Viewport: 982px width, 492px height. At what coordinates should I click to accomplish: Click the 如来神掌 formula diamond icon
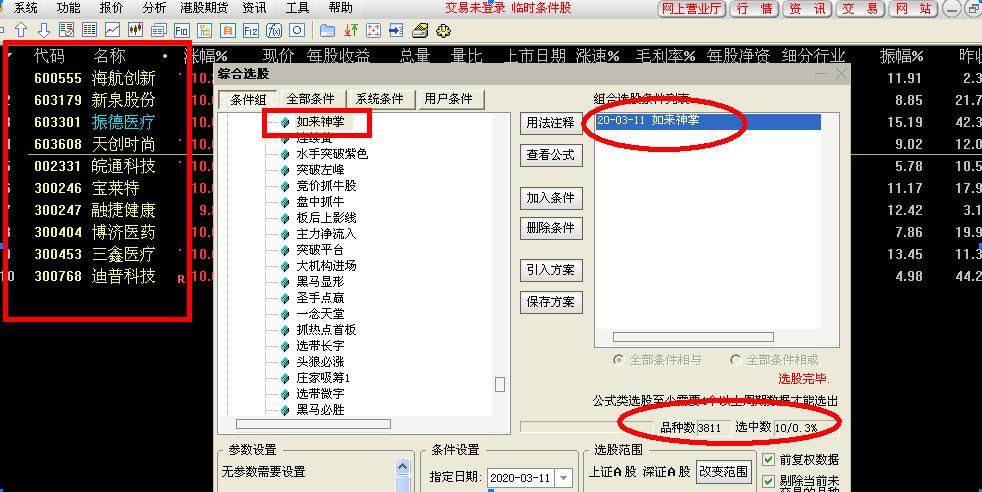pos(286,122)
